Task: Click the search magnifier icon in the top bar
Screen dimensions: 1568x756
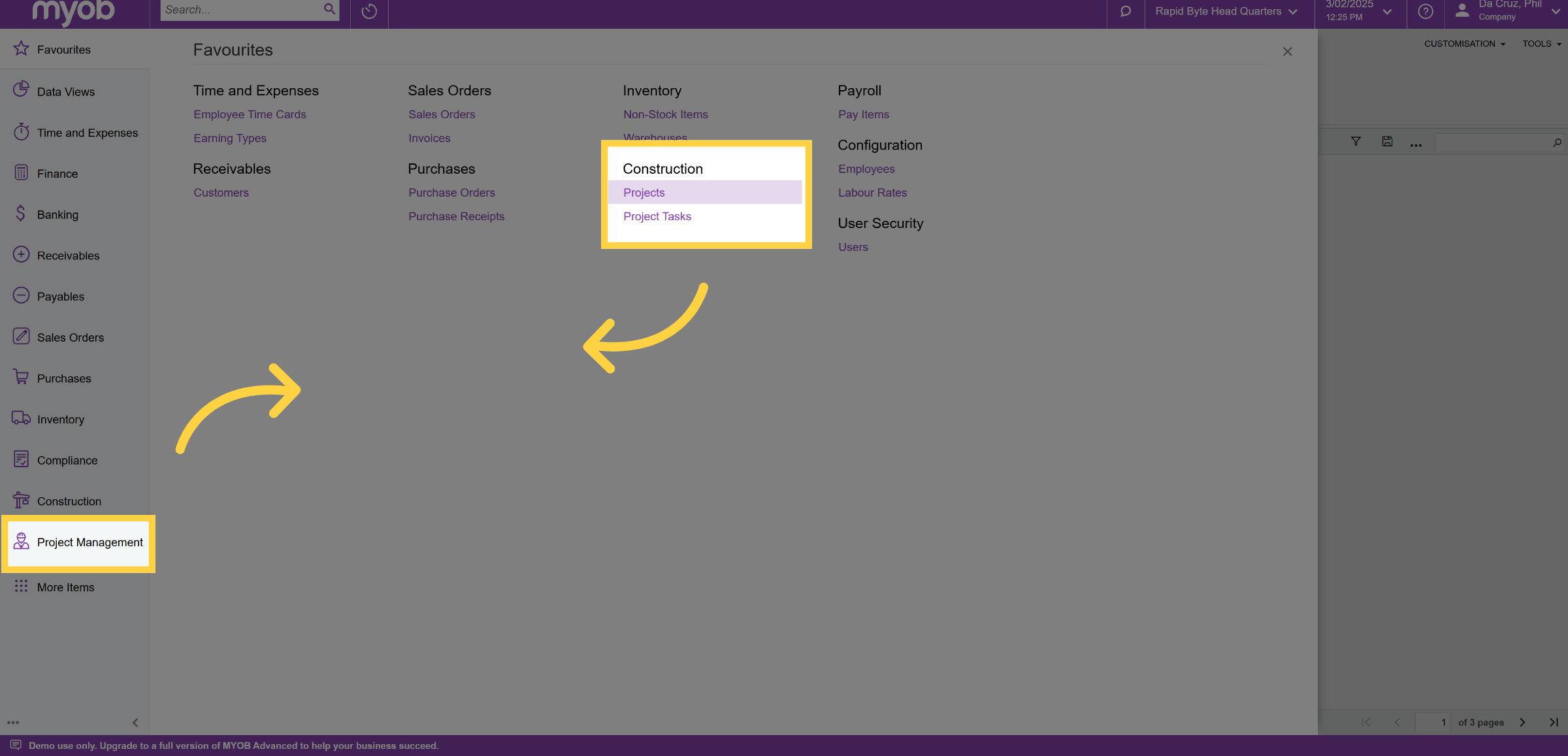Action: 330,9
